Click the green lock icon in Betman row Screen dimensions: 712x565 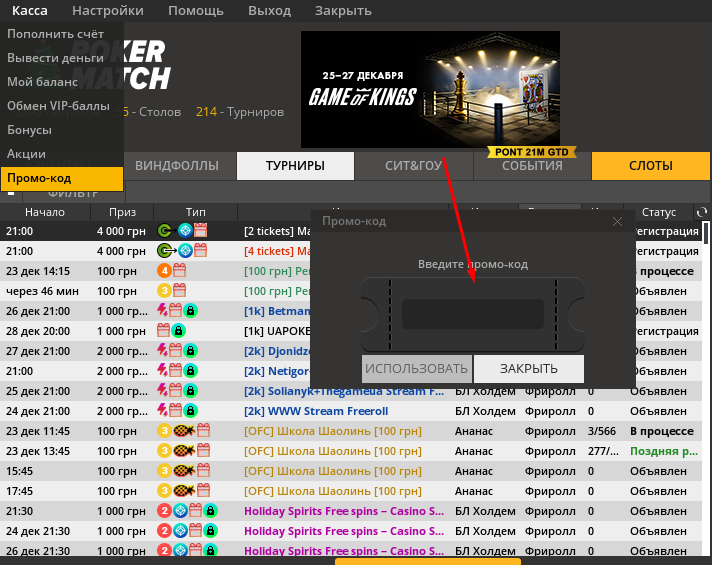[190, 311]
